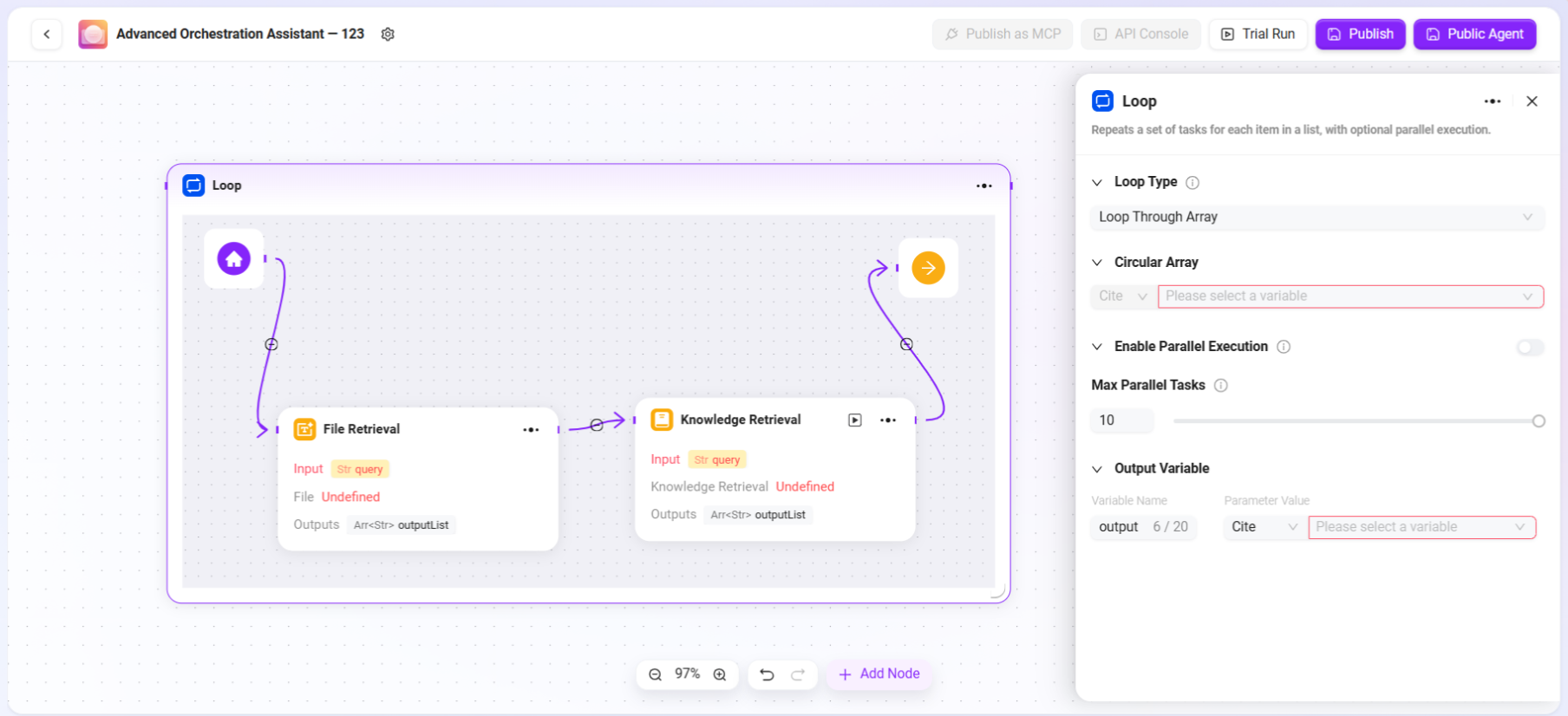Toggle Enable Parallel Execution switch
Screen dimensions: 1568x716
pos(1530,348)
